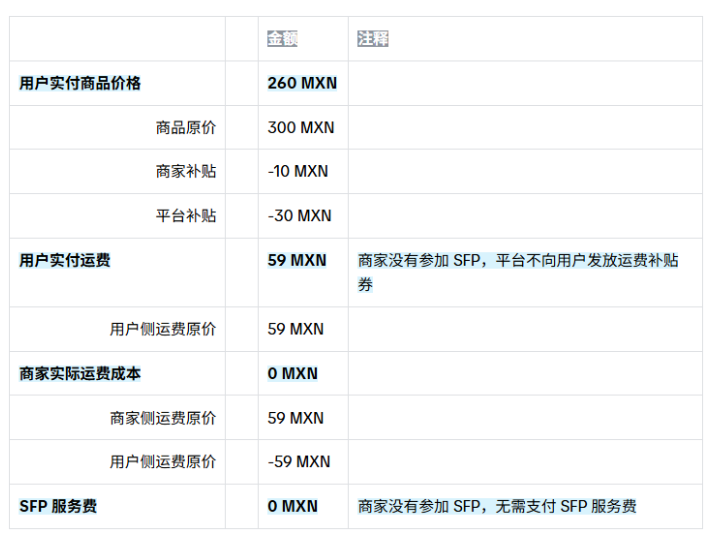Select the 商品原价 row label
Screen dimensions: 714x544
(185, 128)
